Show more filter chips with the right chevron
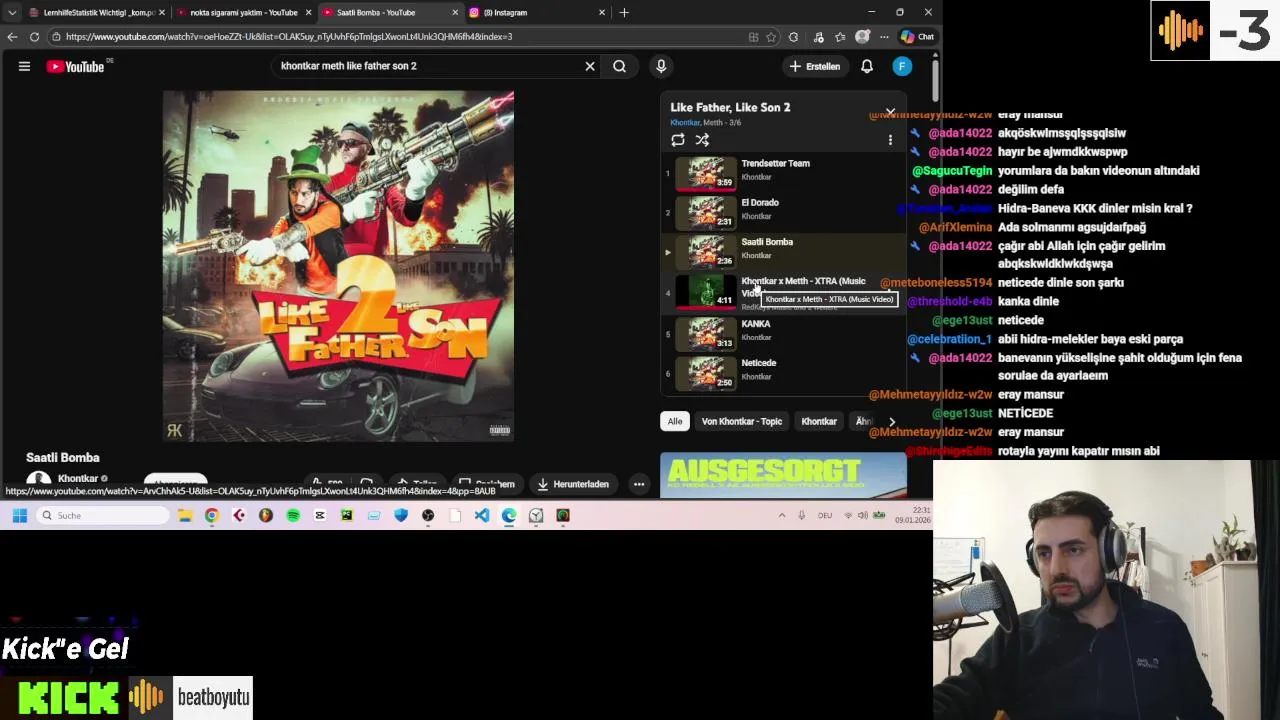The image size is (1280, 720). coord(892,421)
